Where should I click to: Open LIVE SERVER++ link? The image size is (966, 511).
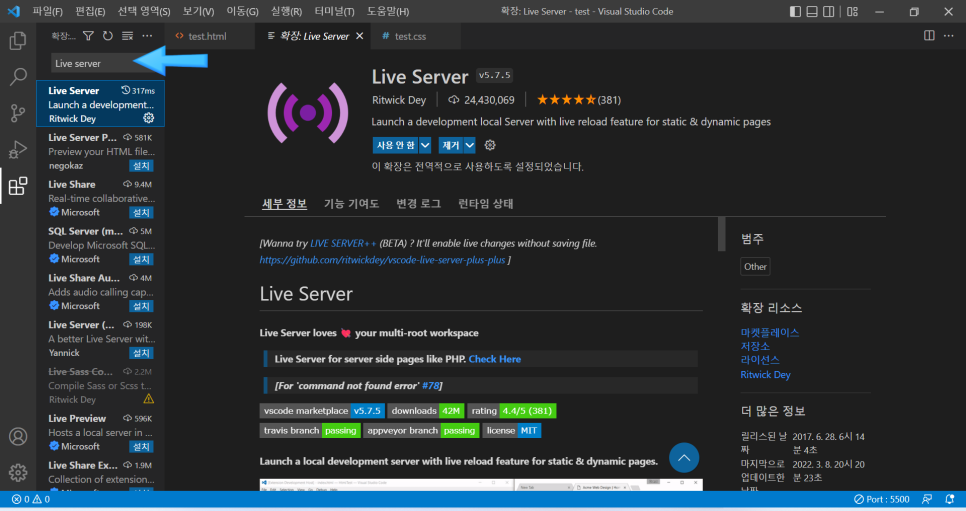343,243
